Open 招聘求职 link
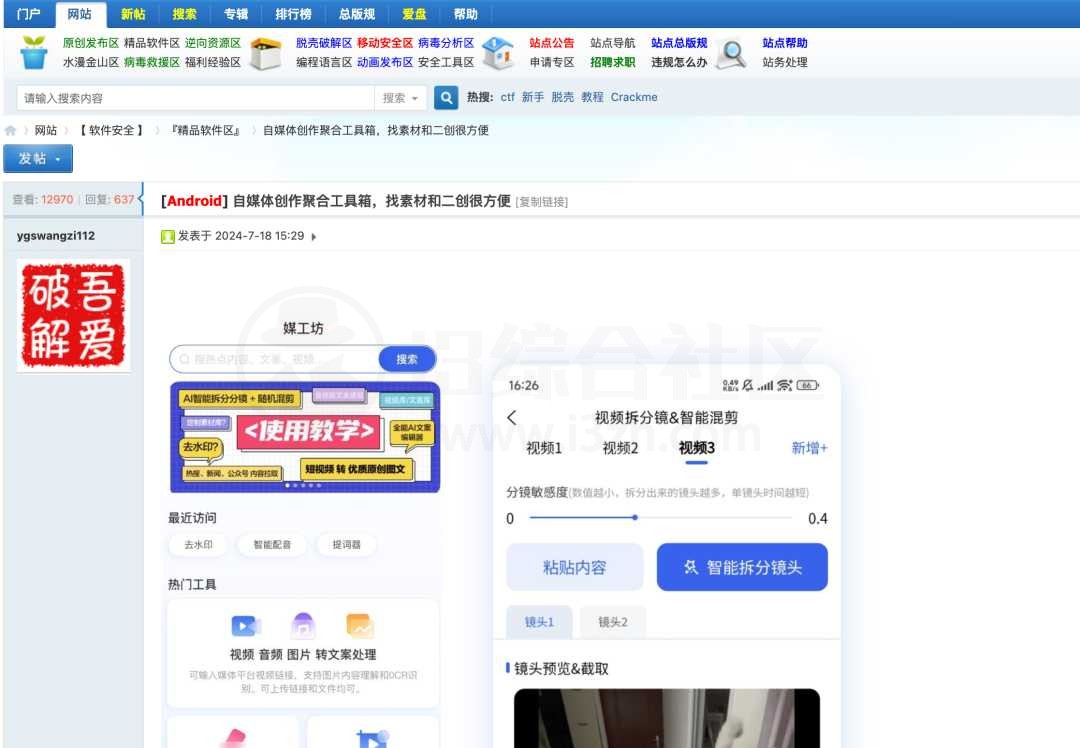The image size is (1080, 748). 612,62
